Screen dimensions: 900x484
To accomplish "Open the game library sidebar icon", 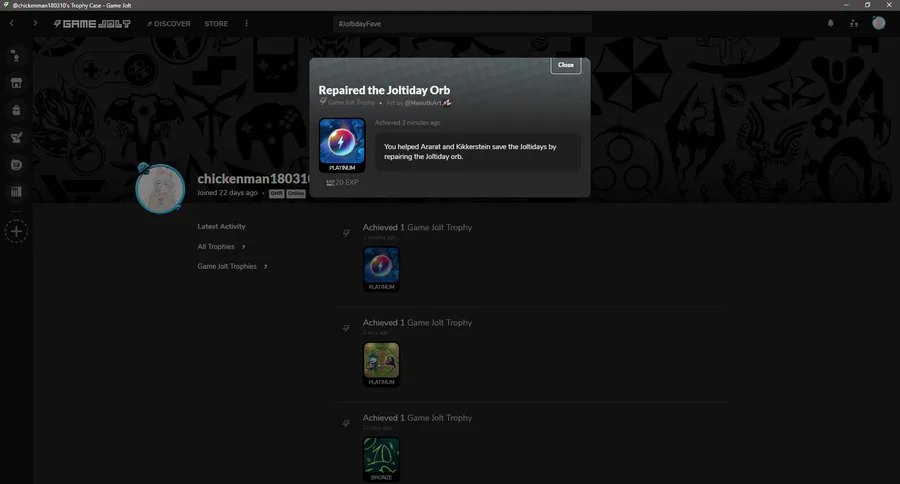I will click(x=16, y=192).
